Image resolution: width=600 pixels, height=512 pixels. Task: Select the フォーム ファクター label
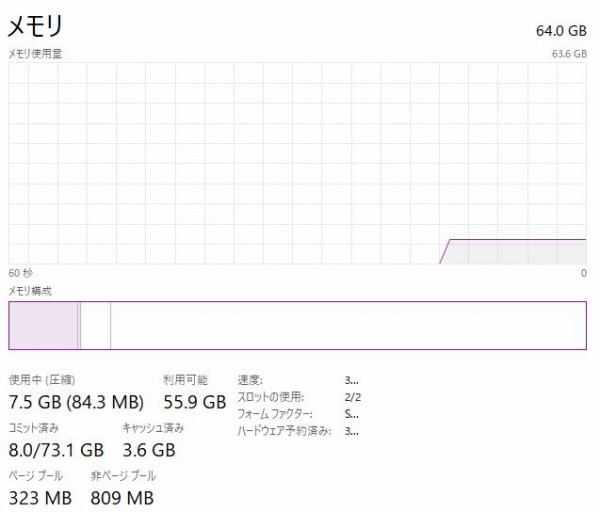[x=274, y=414]
